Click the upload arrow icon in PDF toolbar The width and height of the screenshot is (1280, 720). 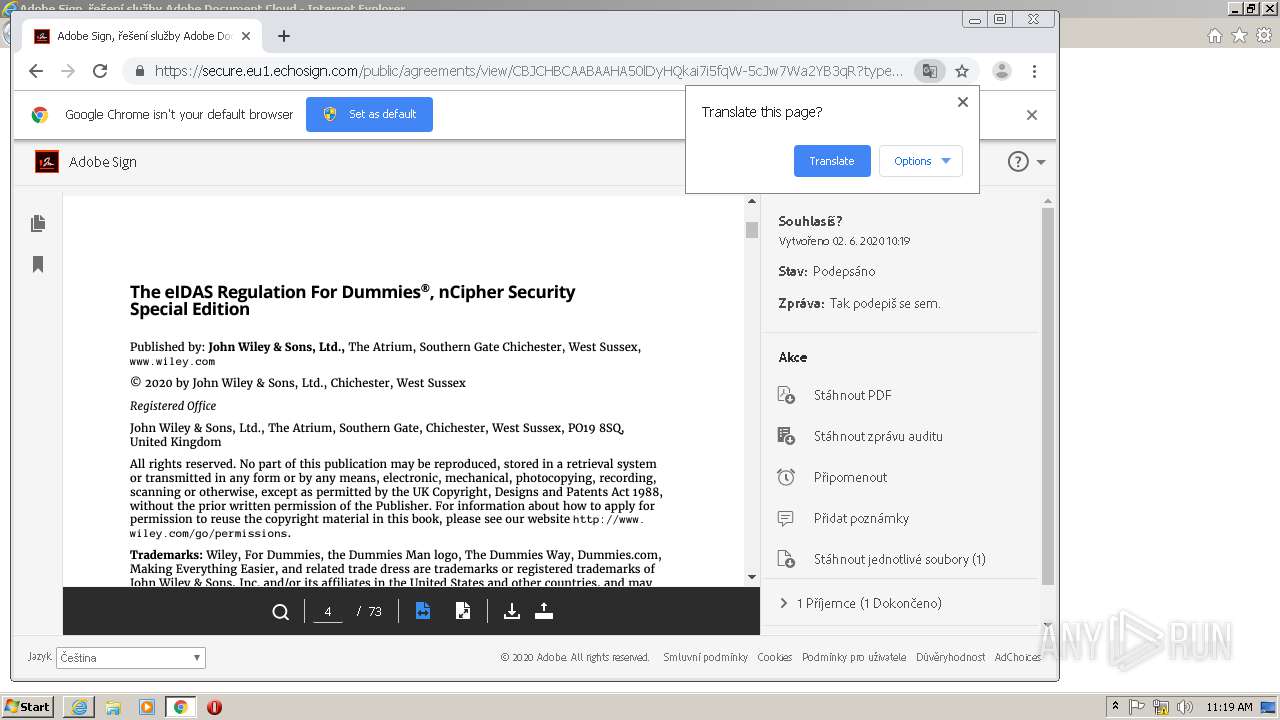click(544, 611)
